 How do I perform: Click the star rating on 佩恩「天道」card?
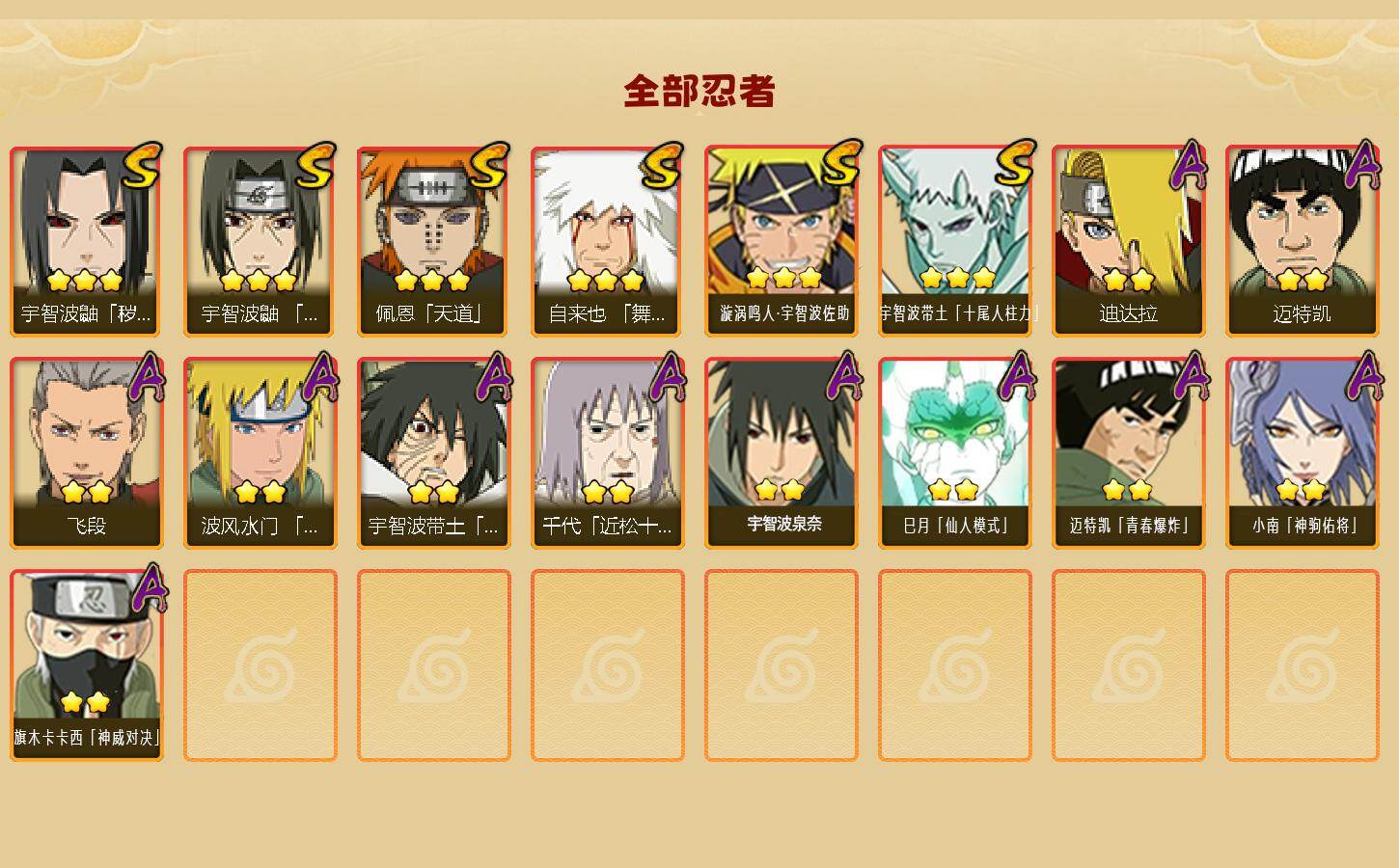[x=431, y=281]
